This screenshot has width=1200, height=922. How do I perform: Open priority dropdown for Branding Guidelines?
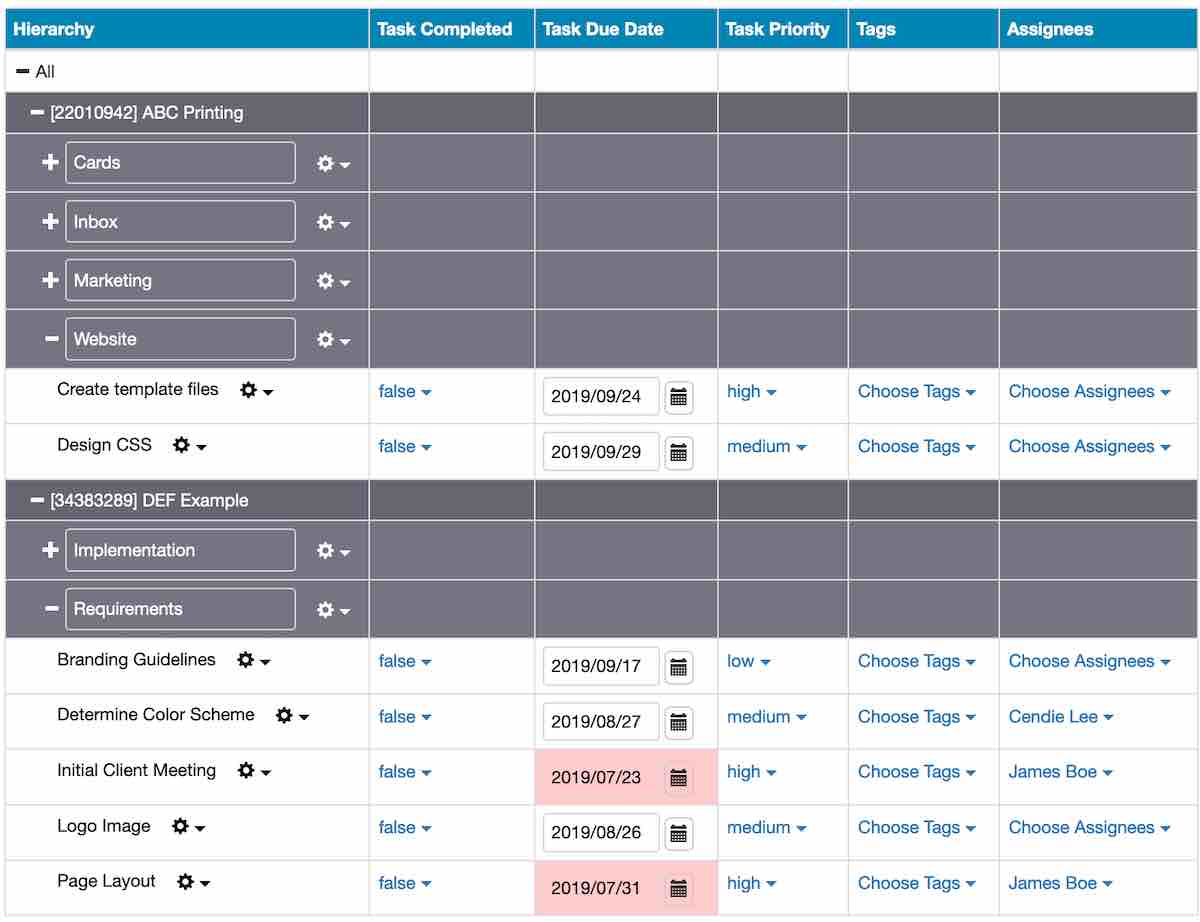(x=748, y=662)
